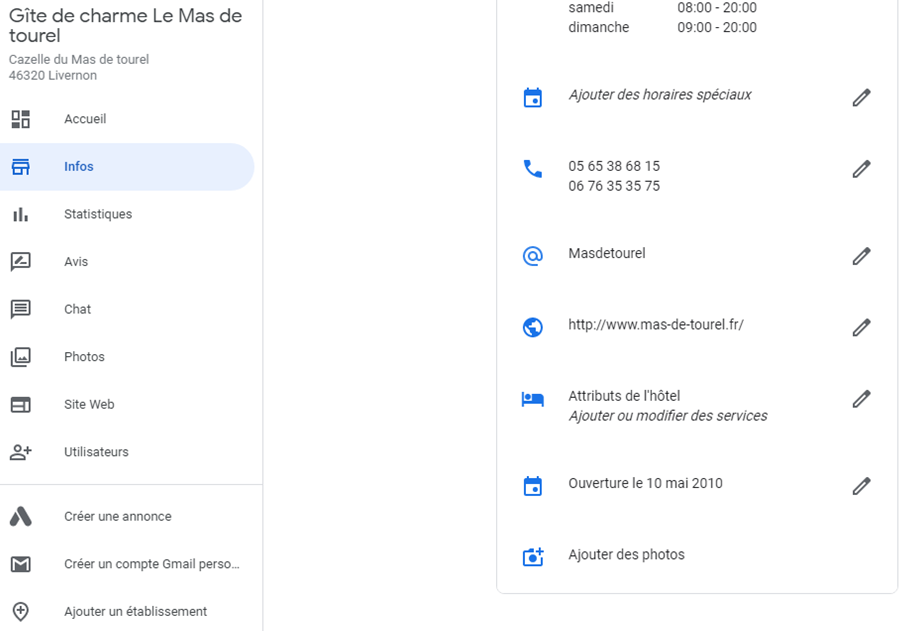Click the Utilisateurs add-person icon
923x631 pixels.
click(x=21, y=452)
